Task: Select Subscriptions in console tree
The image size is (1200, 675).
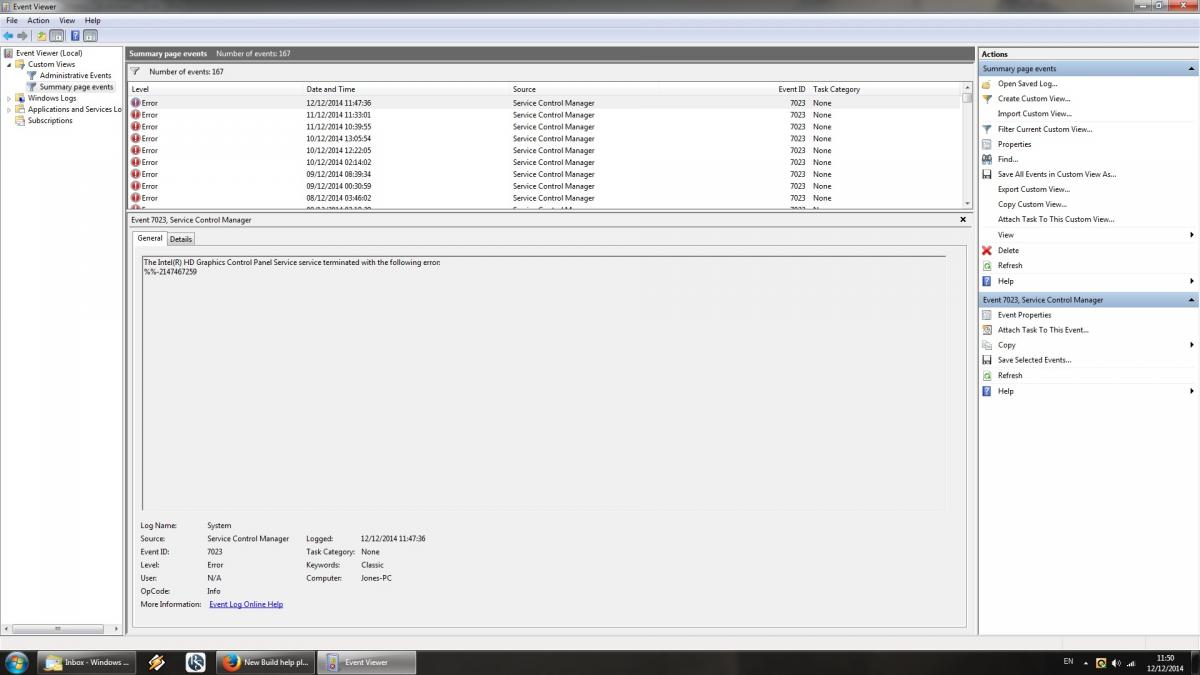Action: (x=50, y=121)
